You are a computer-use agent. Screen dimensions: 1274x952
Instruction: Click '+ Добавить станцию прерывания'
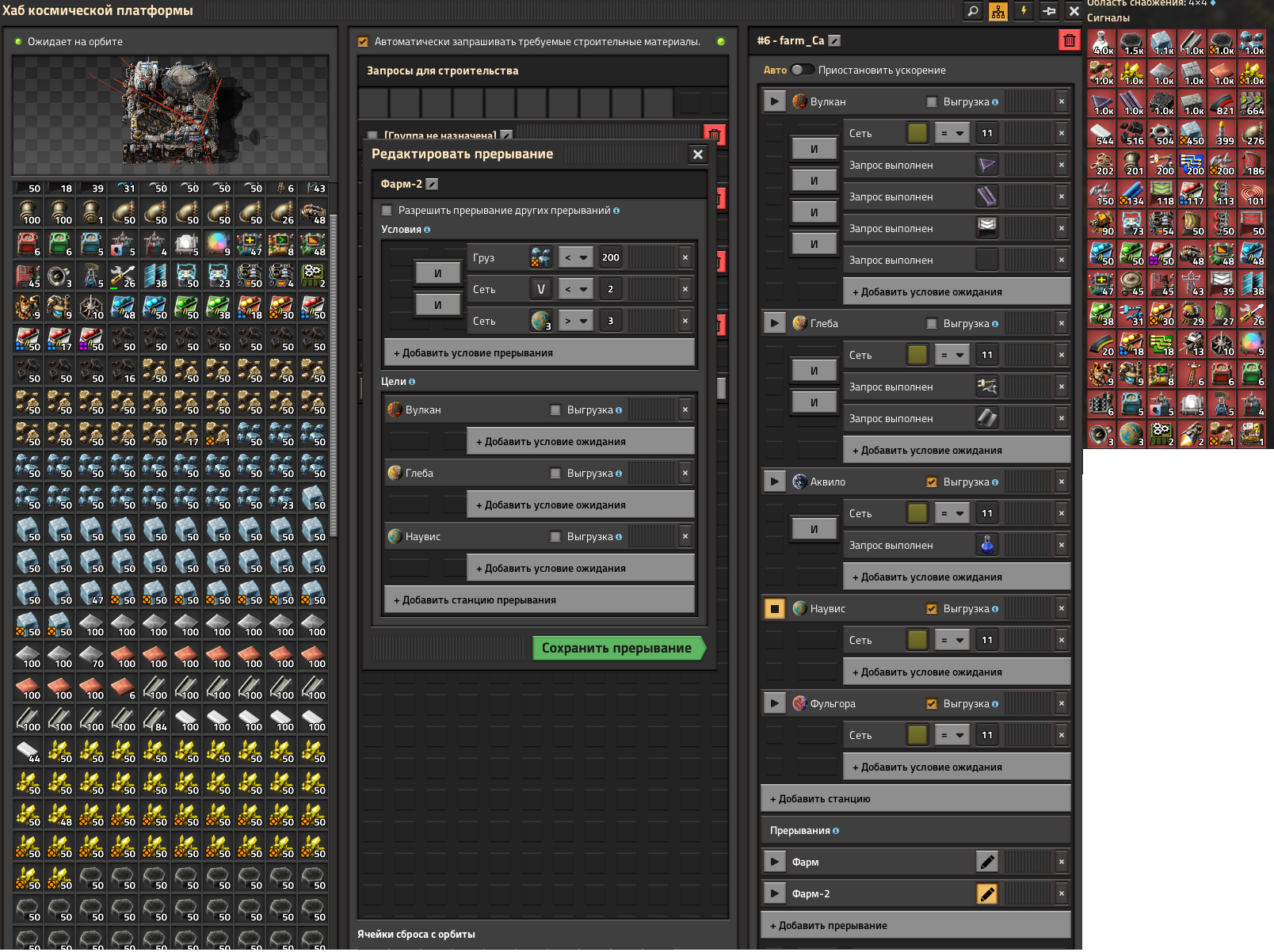point(540,600)
